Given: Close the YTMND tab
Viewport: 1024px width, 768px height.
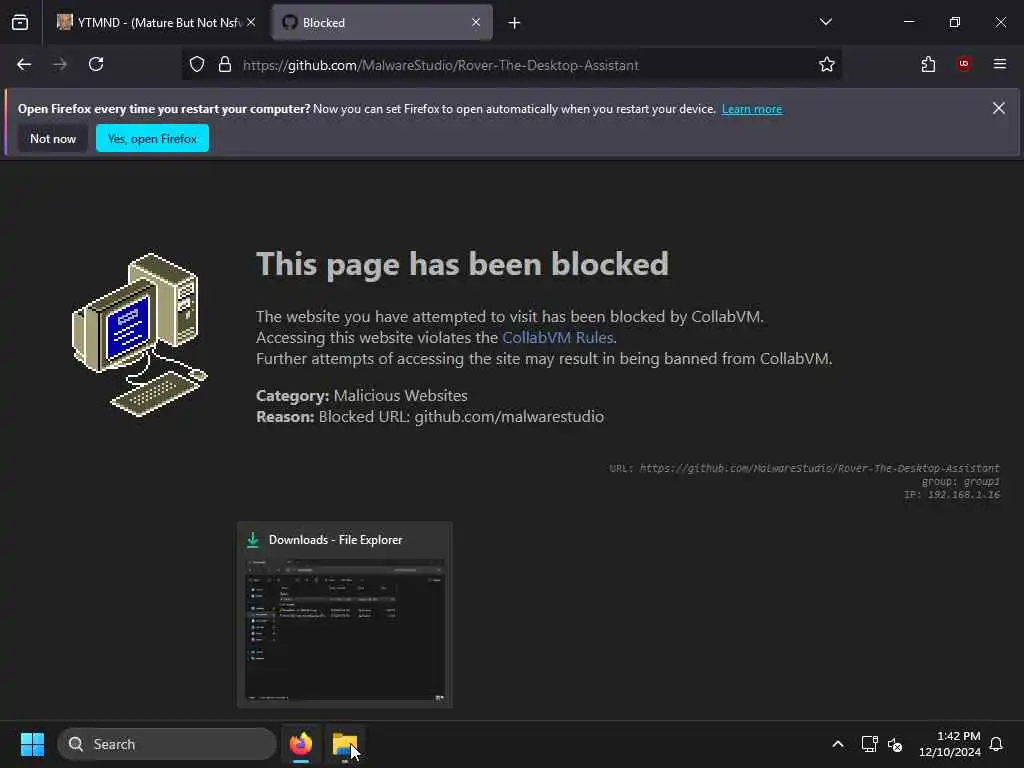Looking at the screenshot, I should click(x=251, y=22).
